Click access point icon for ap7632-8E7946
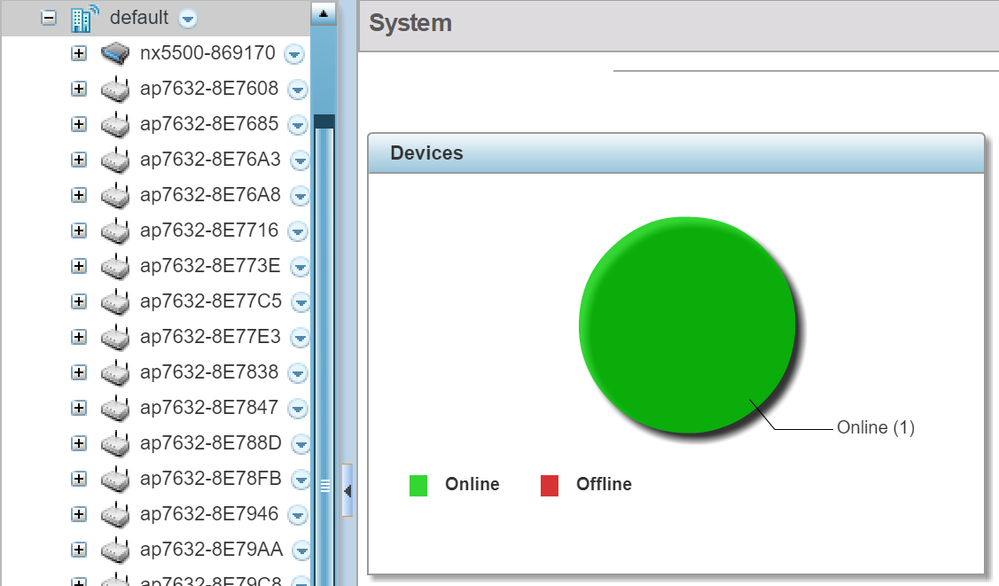 [115, 515]
